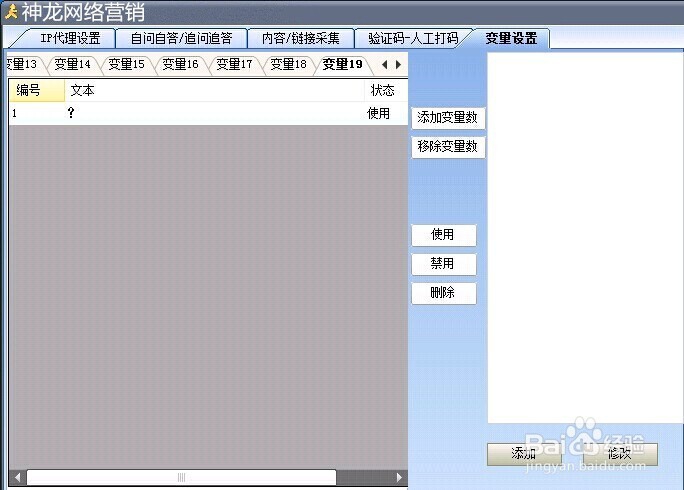Click the 修改 button under text area

(x=620, y=454)
